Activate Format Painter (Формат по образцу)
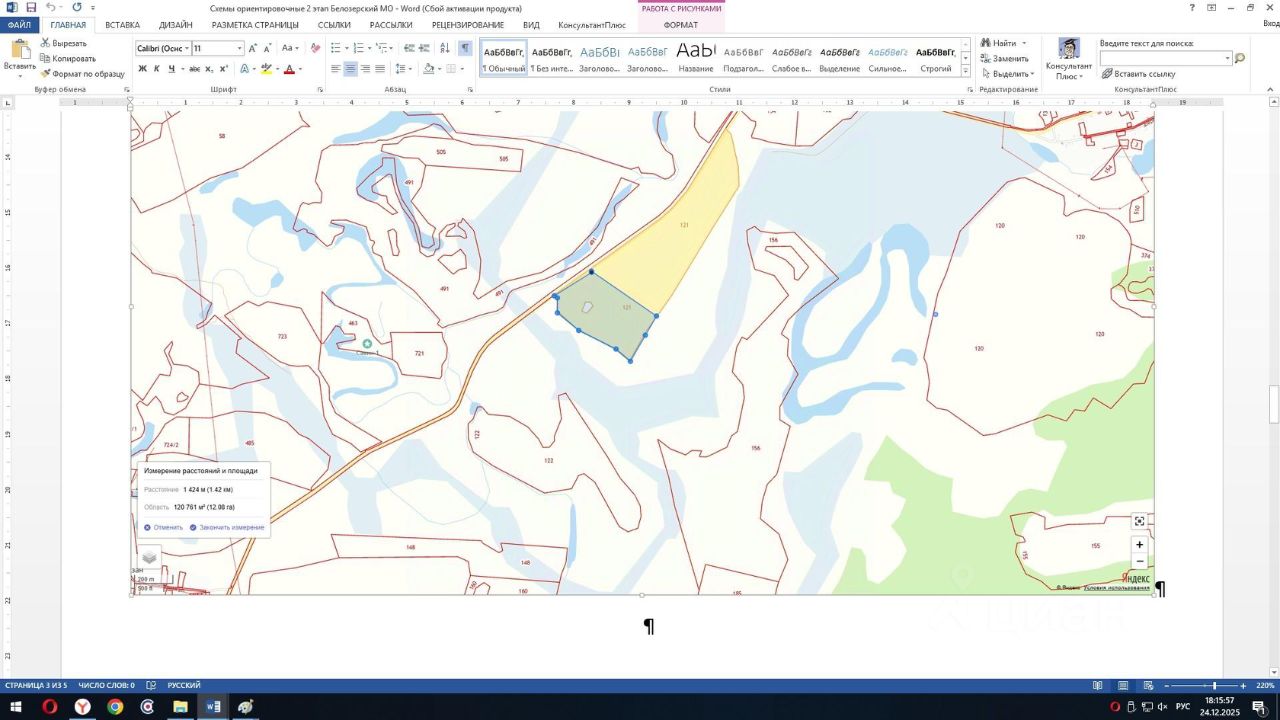This screenshot has width=1280, height=720. (x=82, y=73)
